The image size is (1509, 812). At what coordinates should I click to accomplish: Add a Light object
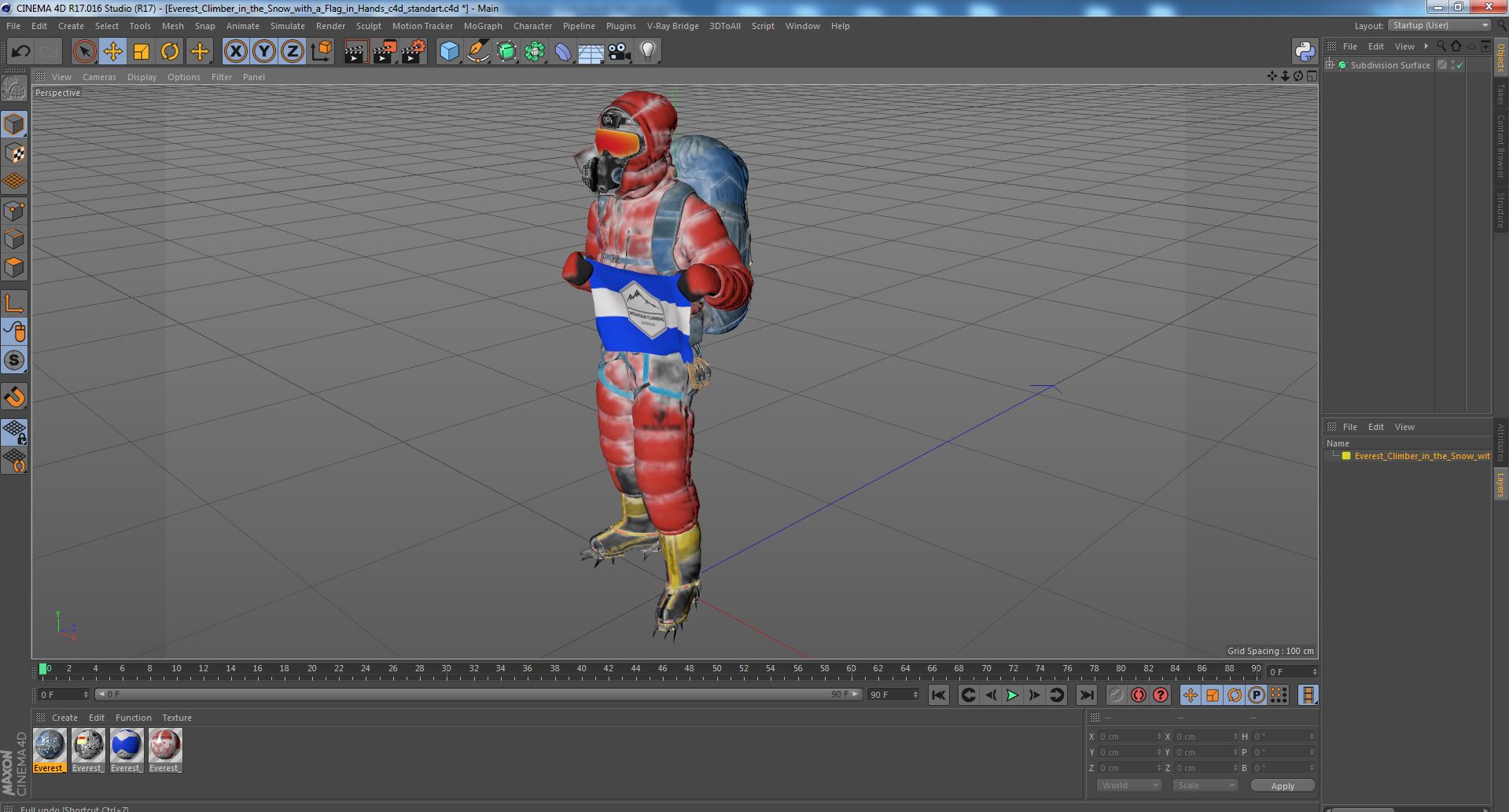647,52
